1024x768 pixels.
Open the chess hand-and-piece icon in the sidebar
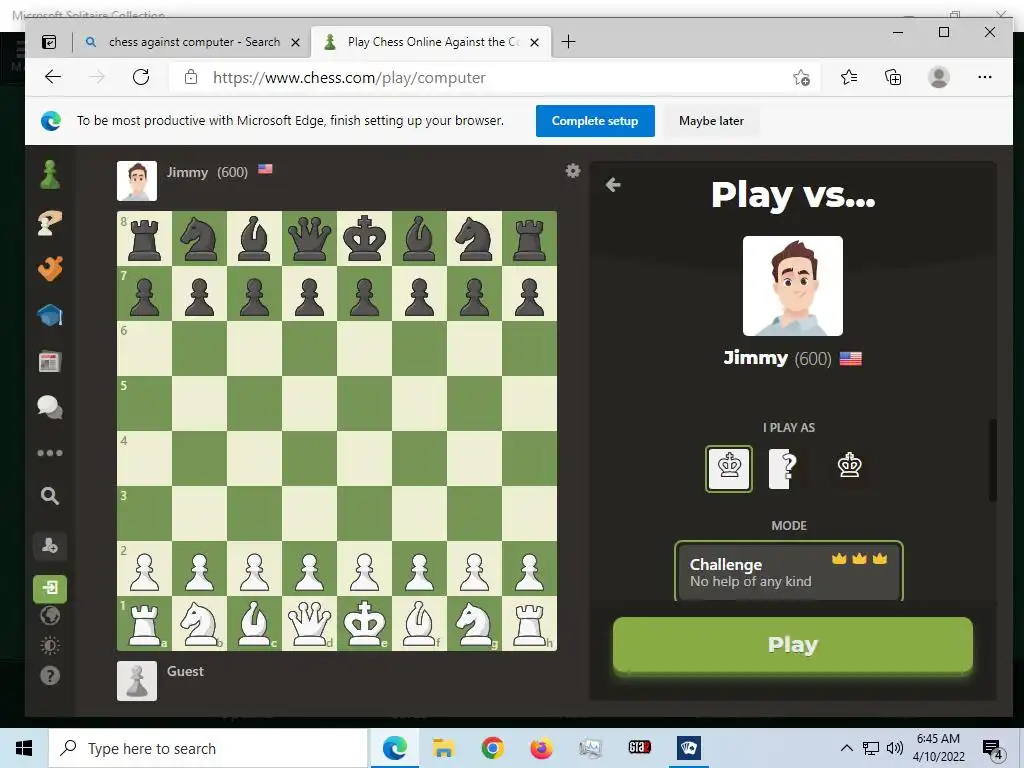(x=50, y=223)
